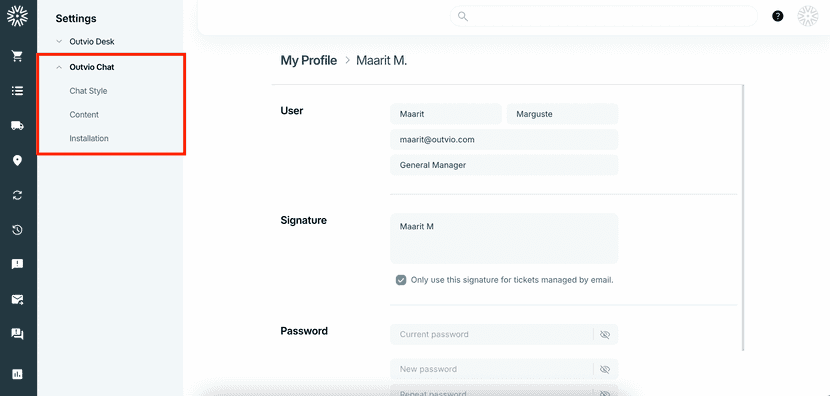Image resolution: width=830 pixels, height=396 pixels.
Task: Click the Signature text area
Action: pos(504,238)
